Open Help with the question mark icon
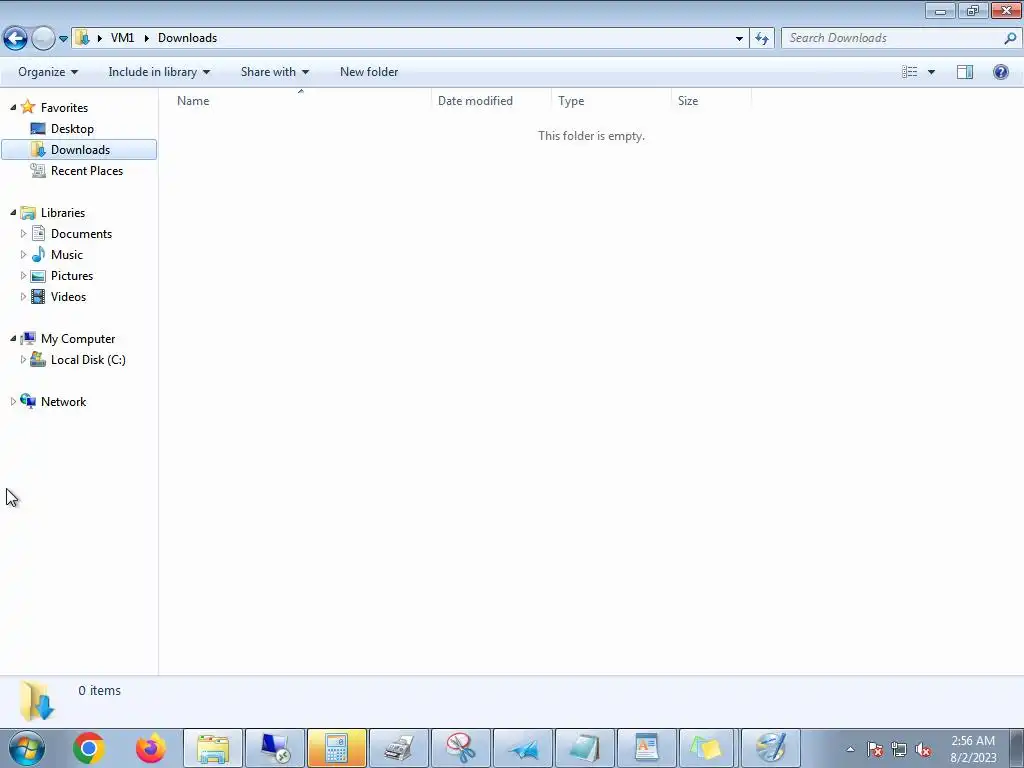This screenshot has width=1024, height=768. tap(1000, 72)
